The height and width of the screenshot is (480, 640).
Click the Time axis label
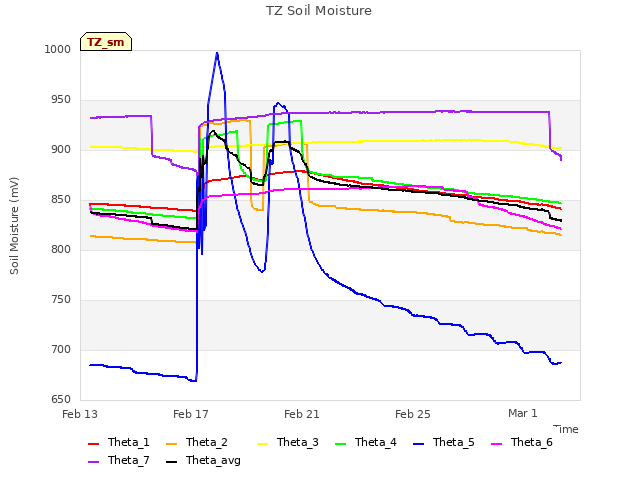pyautogui.click(x=566, y=429)
